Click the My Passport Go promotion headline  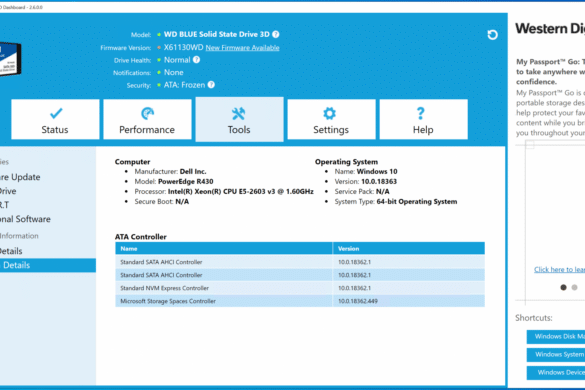[x=551, y=72]
